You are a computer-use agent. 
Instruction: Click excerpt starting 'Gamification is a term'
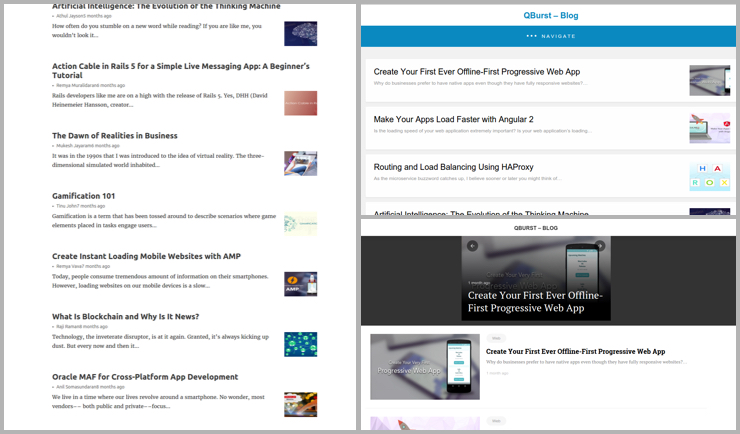pyautogui.click(x=164, y=221)
